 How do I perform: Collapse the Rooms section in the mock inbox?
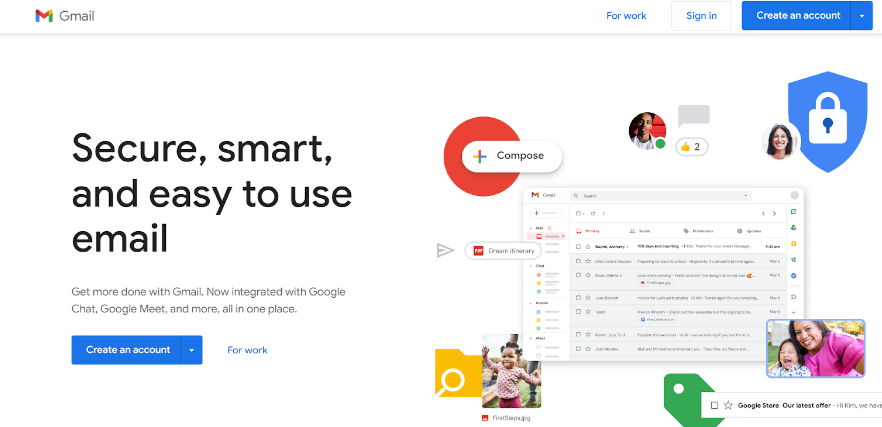(x=531, y=302)
